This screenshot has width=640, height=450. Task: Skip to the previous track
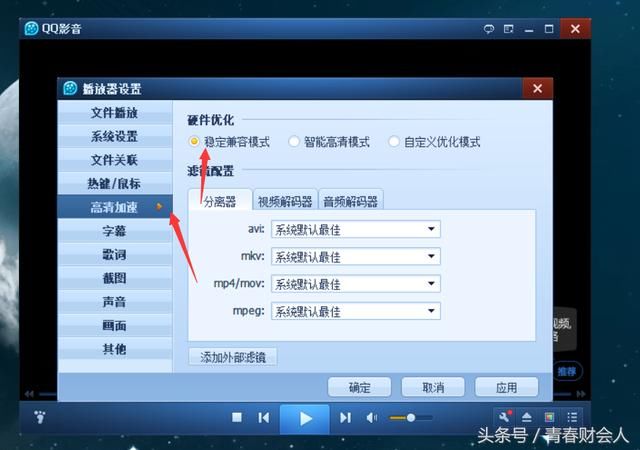click(x=264, y=417)
